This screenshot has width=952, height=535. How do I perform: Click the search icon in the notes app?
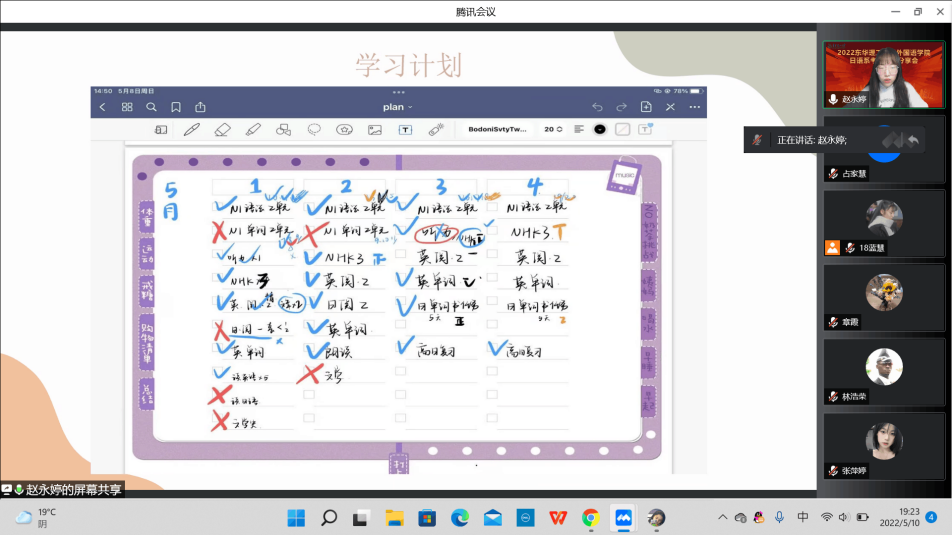pyautogui.click(x=151, y=107)
